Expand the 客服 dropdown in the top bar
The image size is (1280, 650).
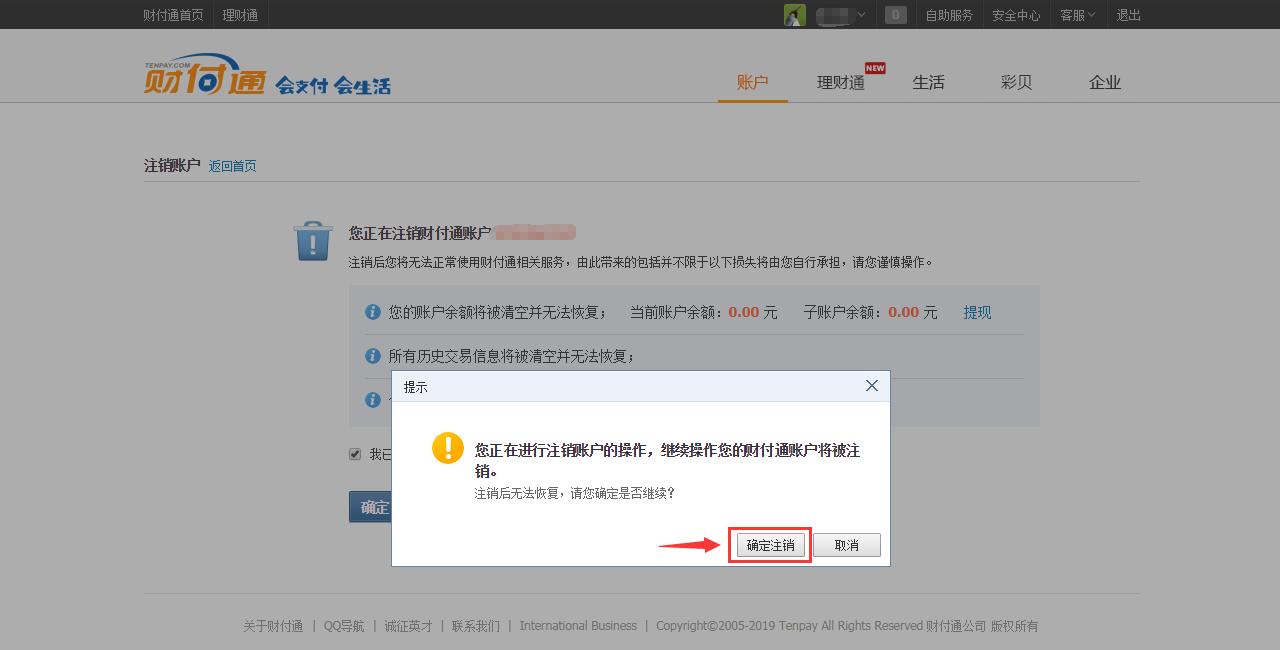pyautogui.click(x=1076, y=14)
